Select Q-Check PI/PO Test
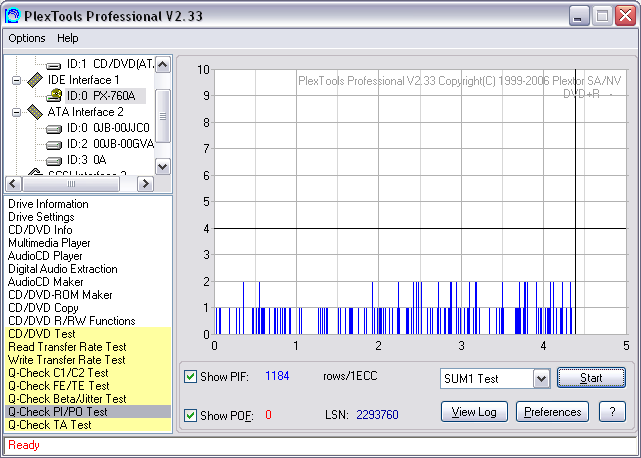This screenshot has height=458, width=641. 88,412
